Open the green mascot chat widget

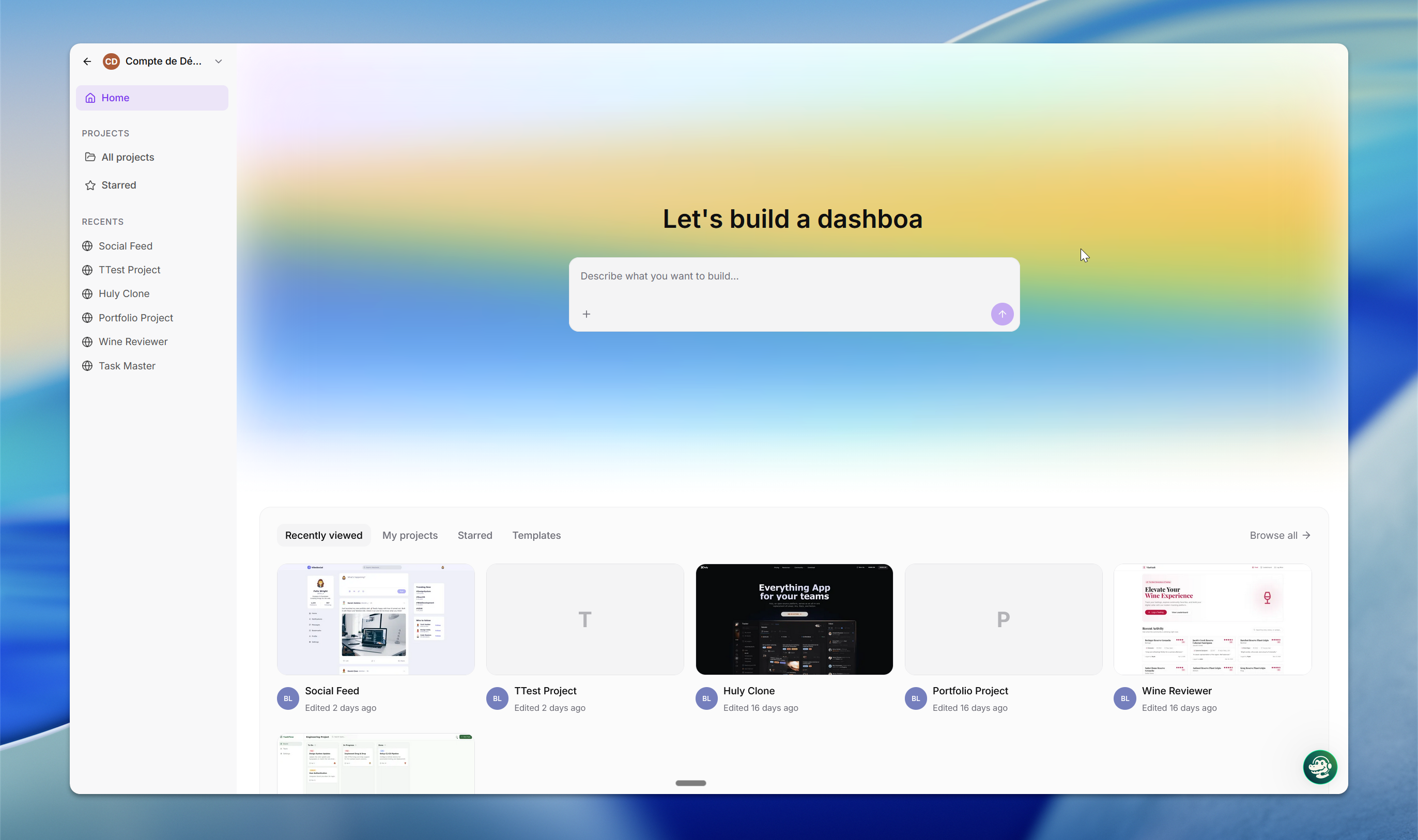(x=1319, y=767)
